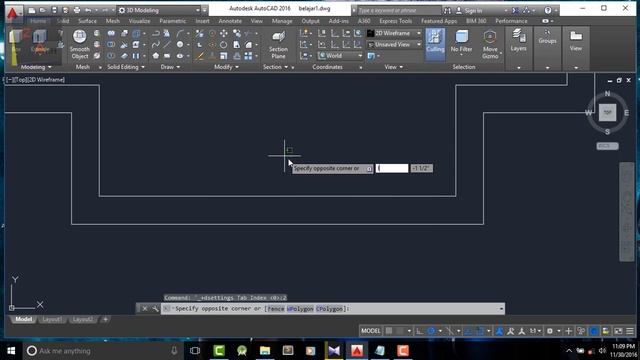
Task: Click the dynamic input coordinate field
Action: tap(392, 168)
